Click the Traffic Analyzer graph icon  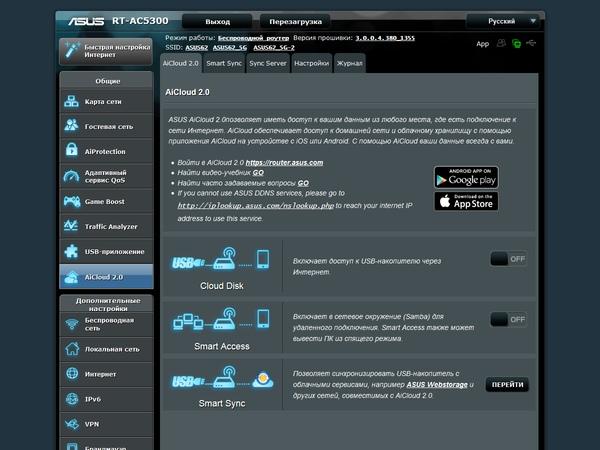tap(72, 226)
